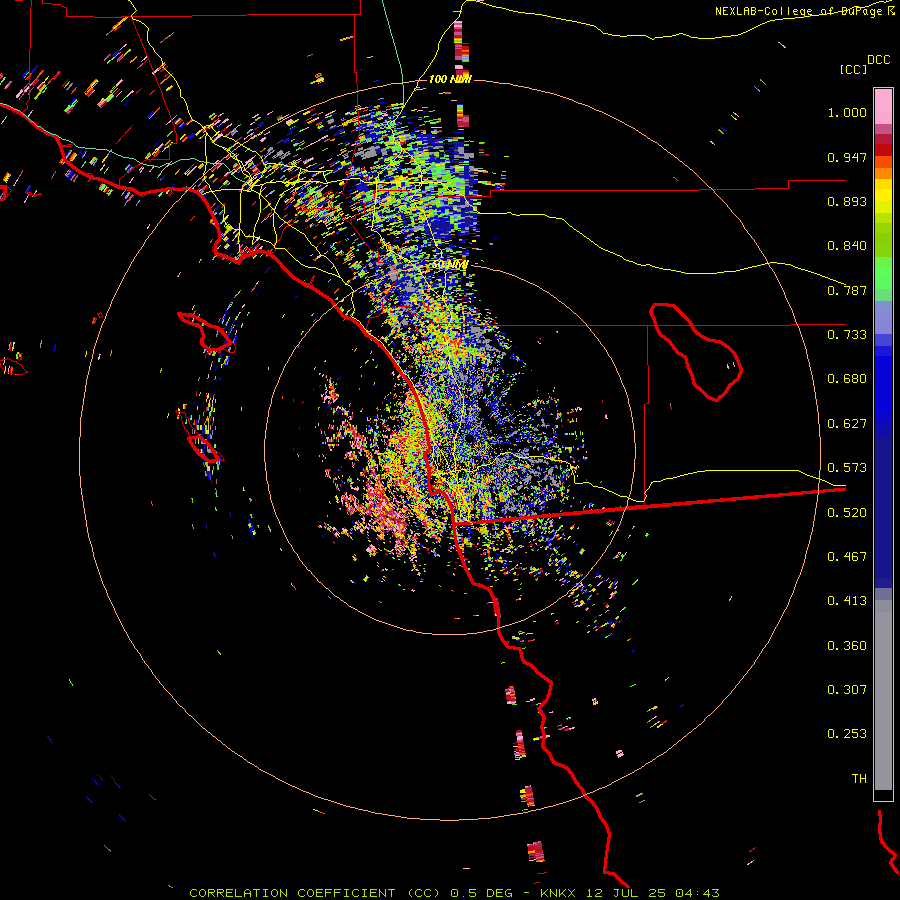Viewport: 900px width, 900px height.
Task: Pick the red segment of the color bar
Action: 883,150
